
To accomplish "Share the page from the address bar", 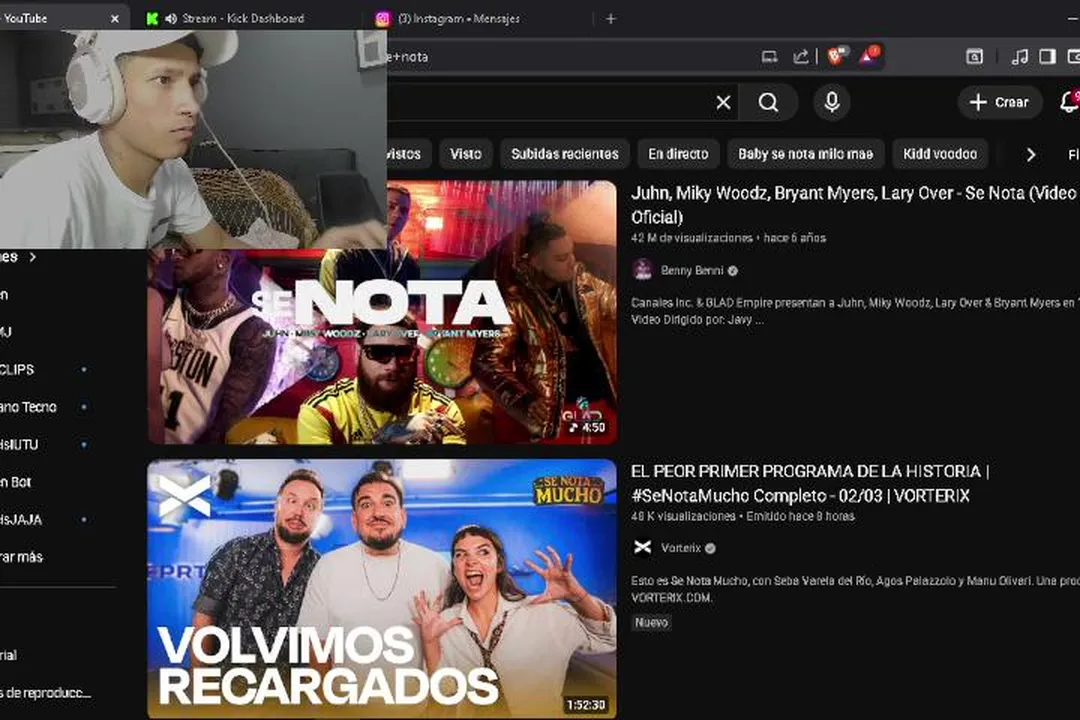I will click(800, 56).
